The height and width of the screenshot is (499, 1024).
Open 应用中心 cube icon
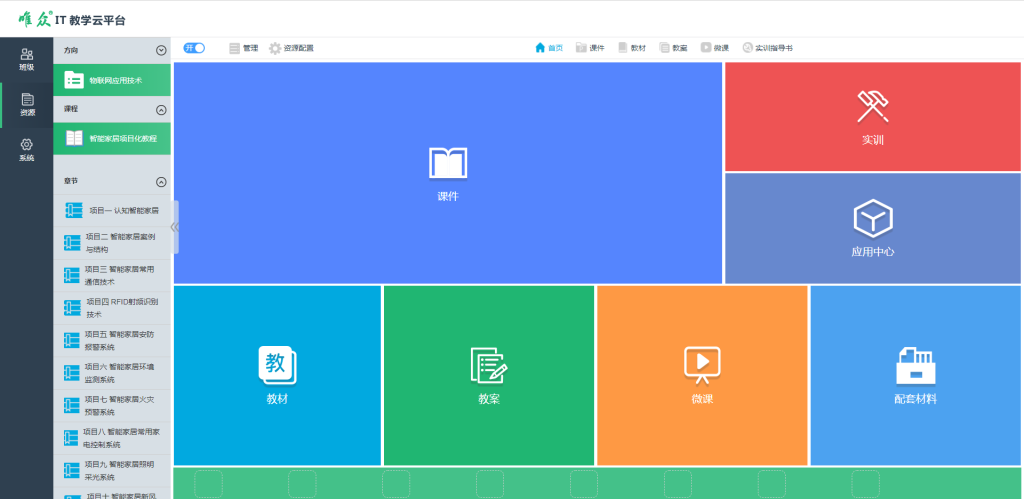872,218
